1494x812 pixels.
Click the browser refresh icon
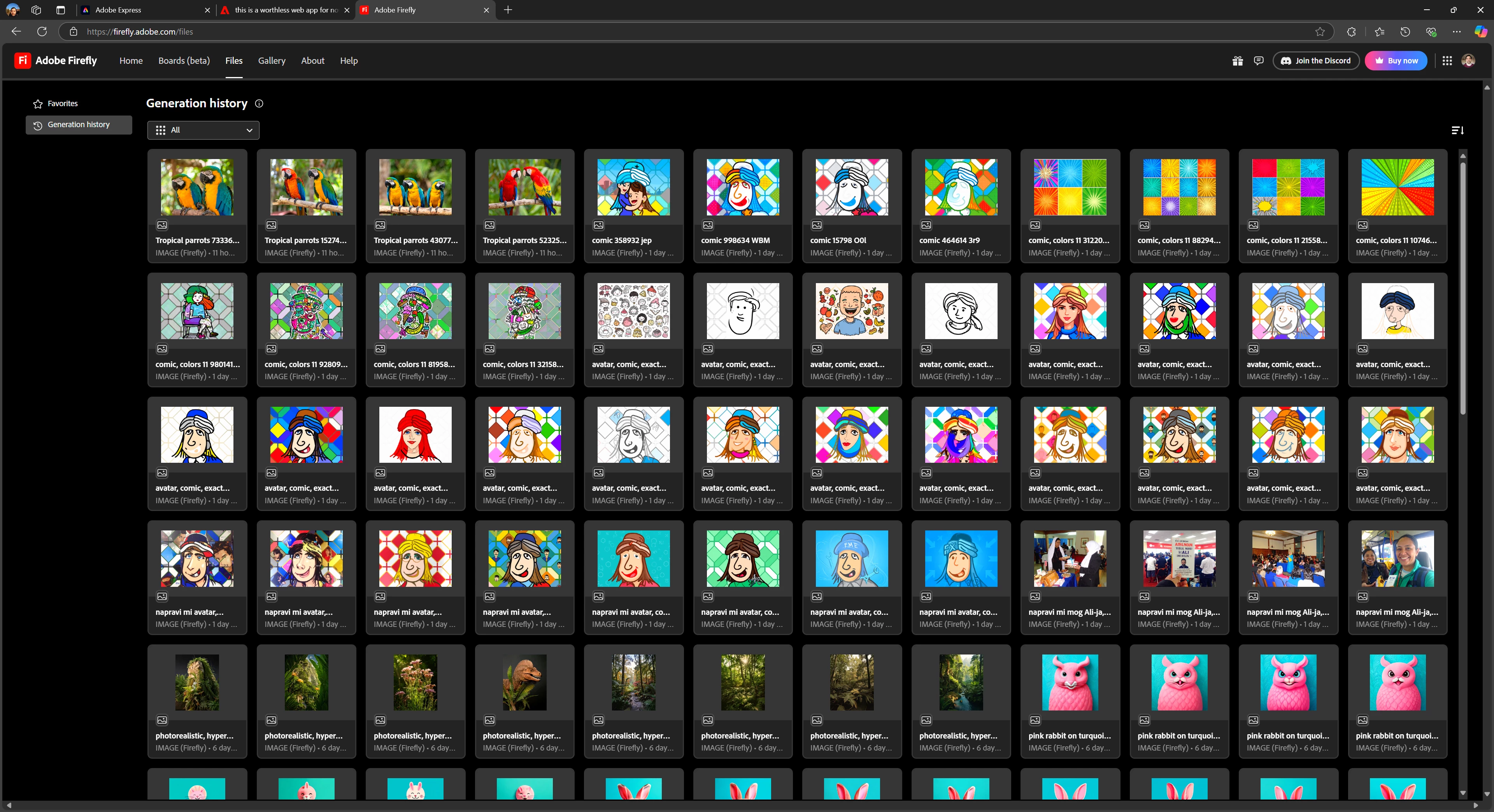[x=42, y=32]
